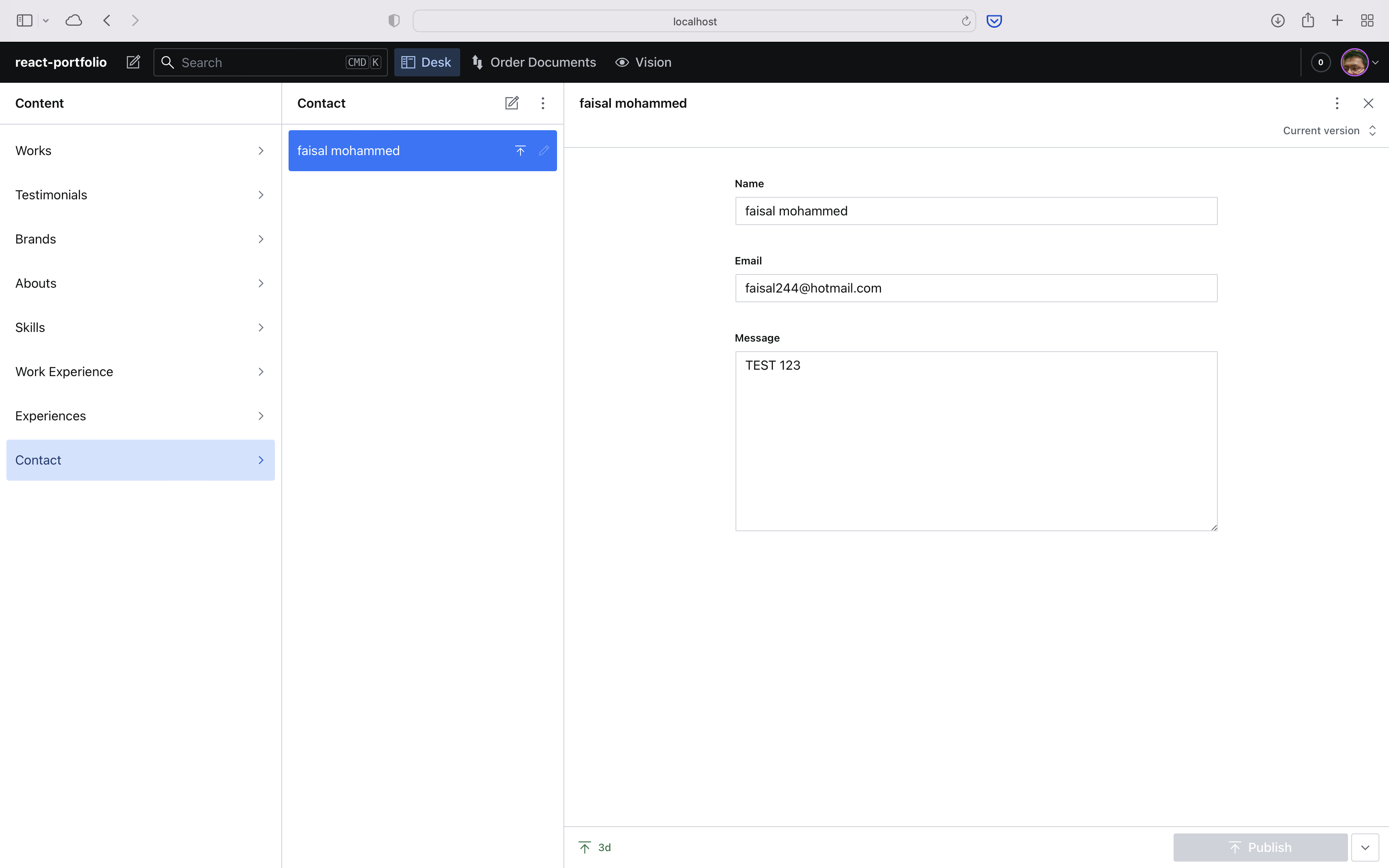1389x868 pixels.
Task: Click the last-published up-arrow icon near 3d
Action: click(584, 847)
